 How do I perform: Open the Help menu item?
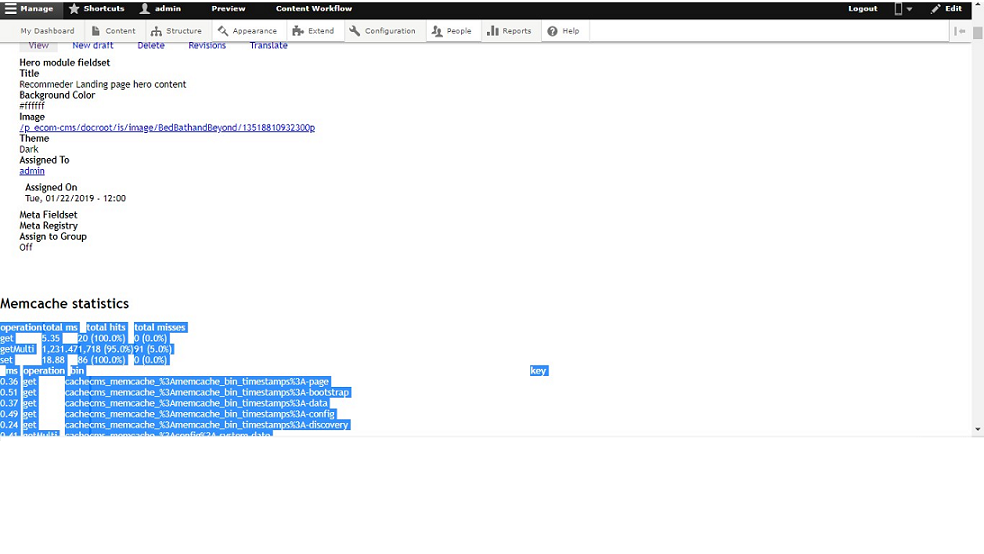coord(564,31)
